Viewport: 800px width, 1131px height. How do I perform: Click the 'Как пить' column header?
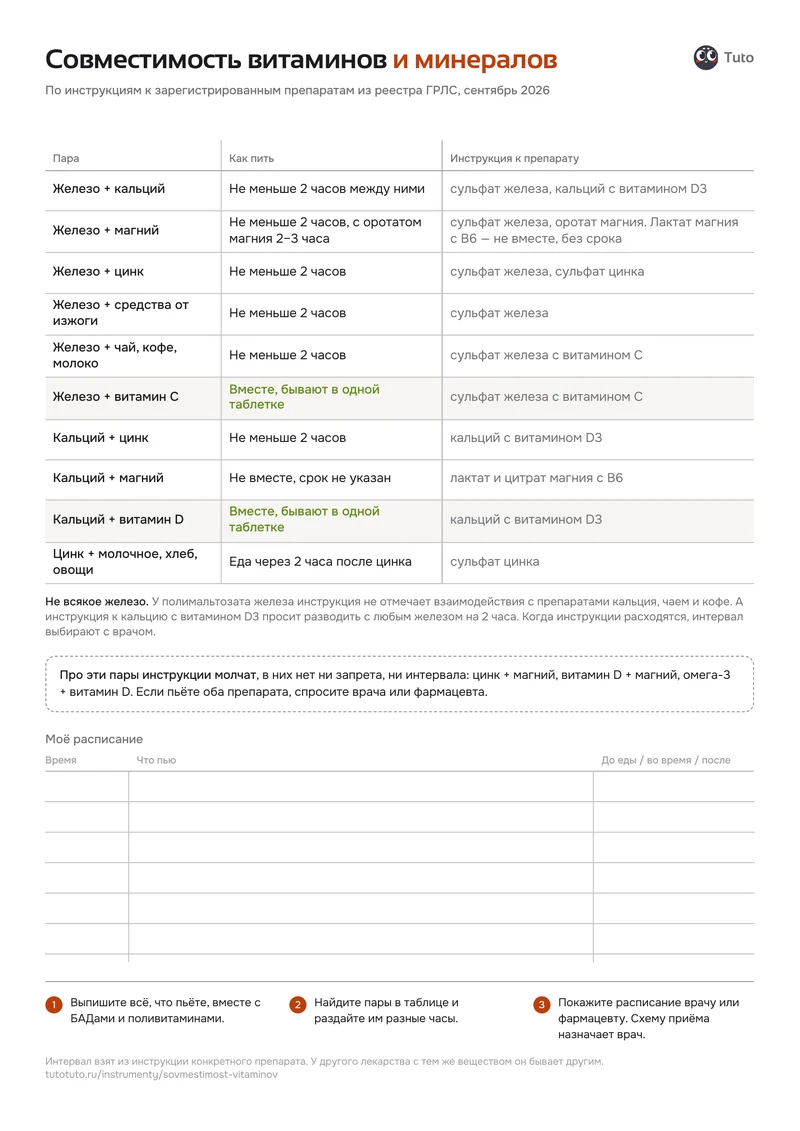pyautogui.click(x=251, y=158)
